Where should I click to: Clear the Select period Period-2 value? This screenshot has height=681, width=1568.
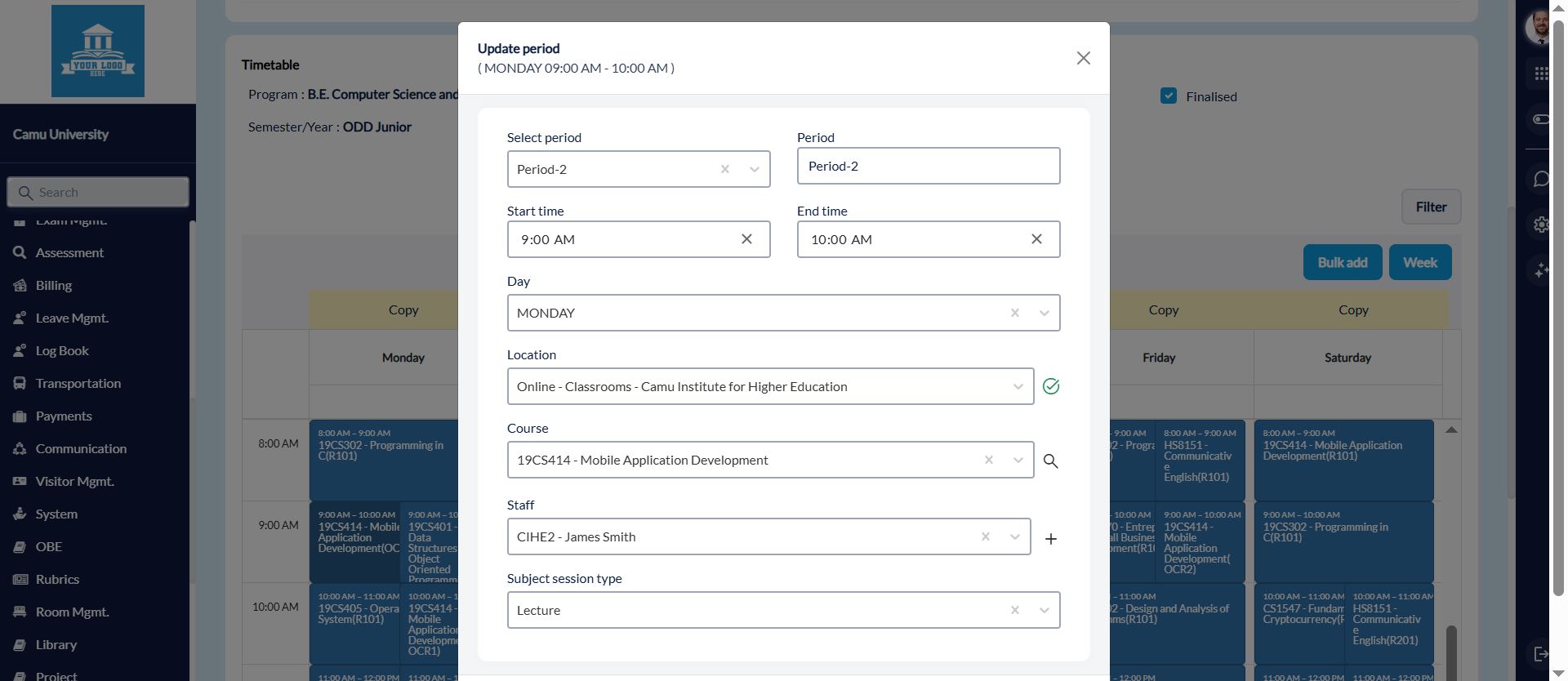point(724,169)
